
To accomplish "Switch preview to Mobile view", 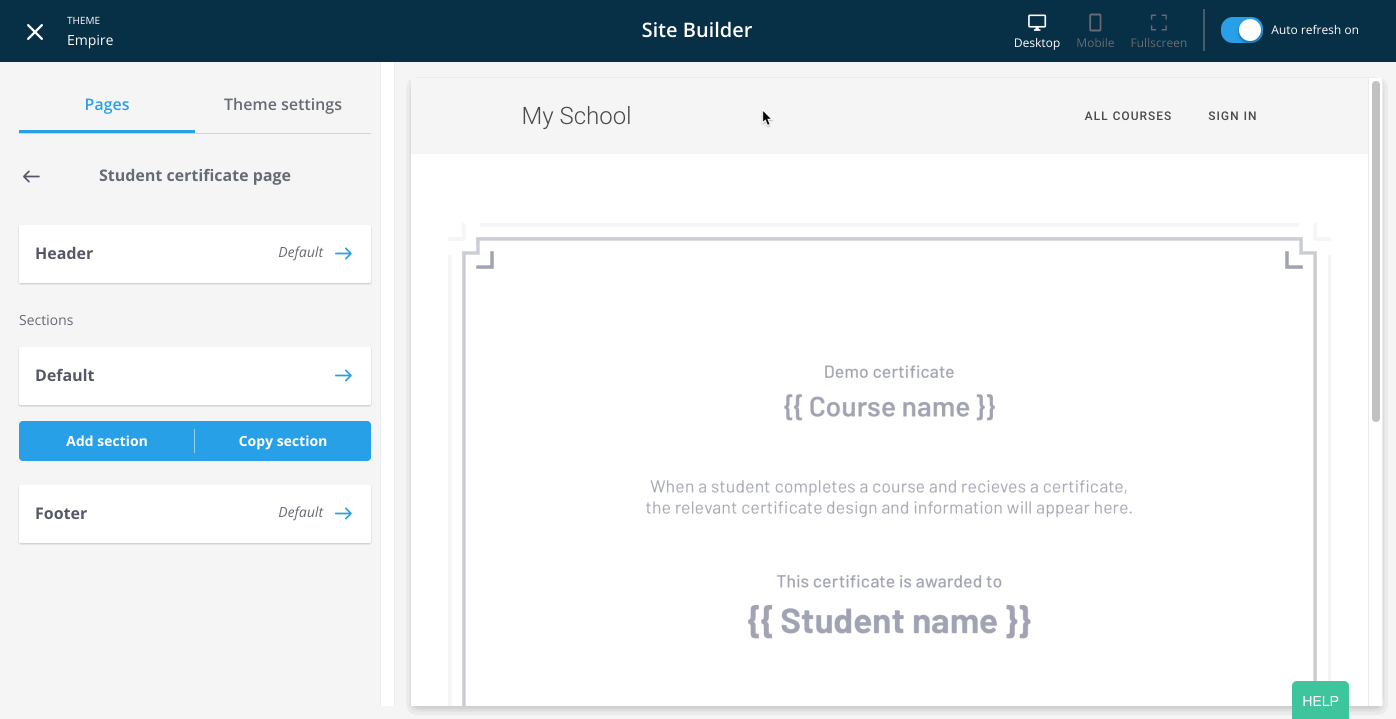I will (1095, 29).
